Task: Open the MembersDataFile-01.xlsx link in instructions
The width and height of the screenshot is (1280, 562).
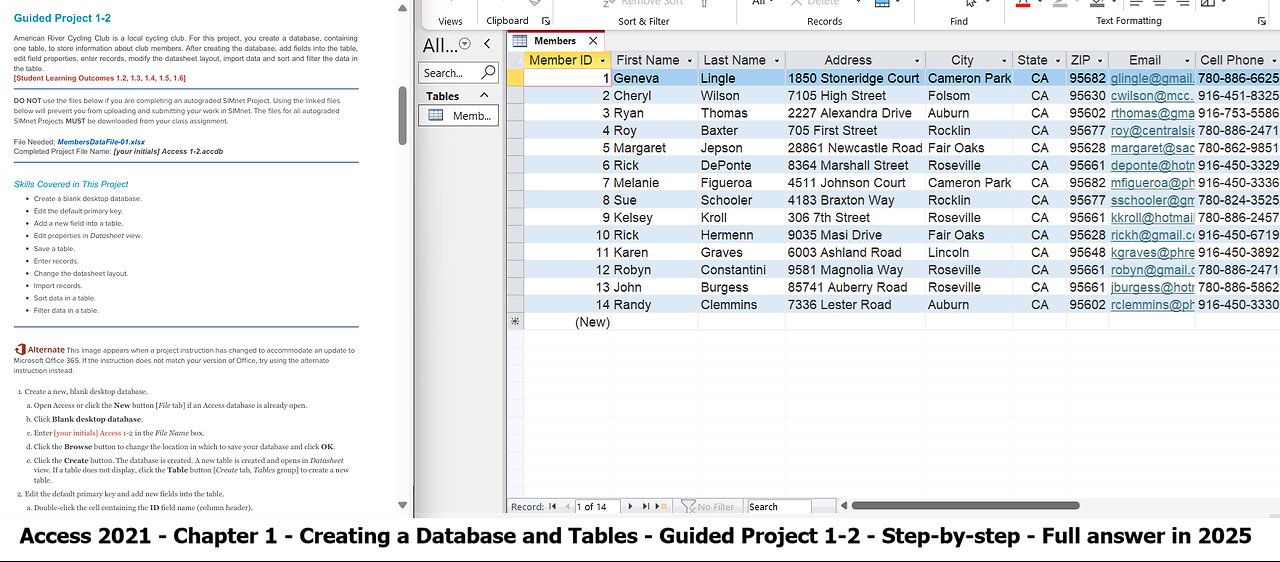Action: [101, 142]
